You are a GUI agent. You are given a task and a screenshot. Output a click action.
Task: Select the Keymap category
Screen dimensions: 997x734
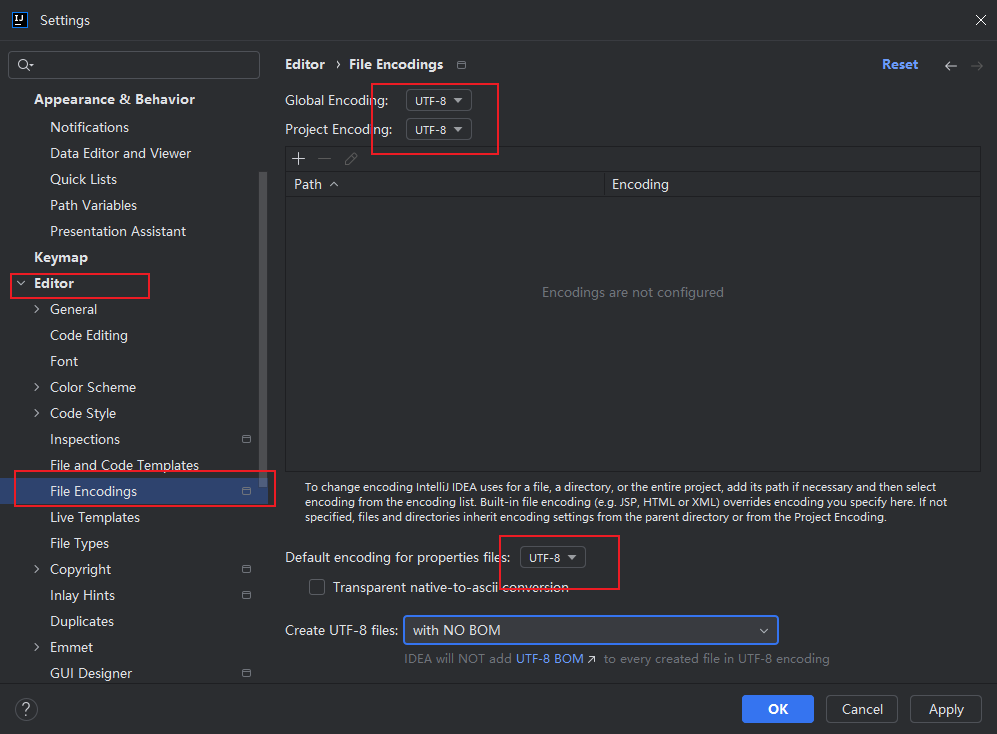coord(61,258)
